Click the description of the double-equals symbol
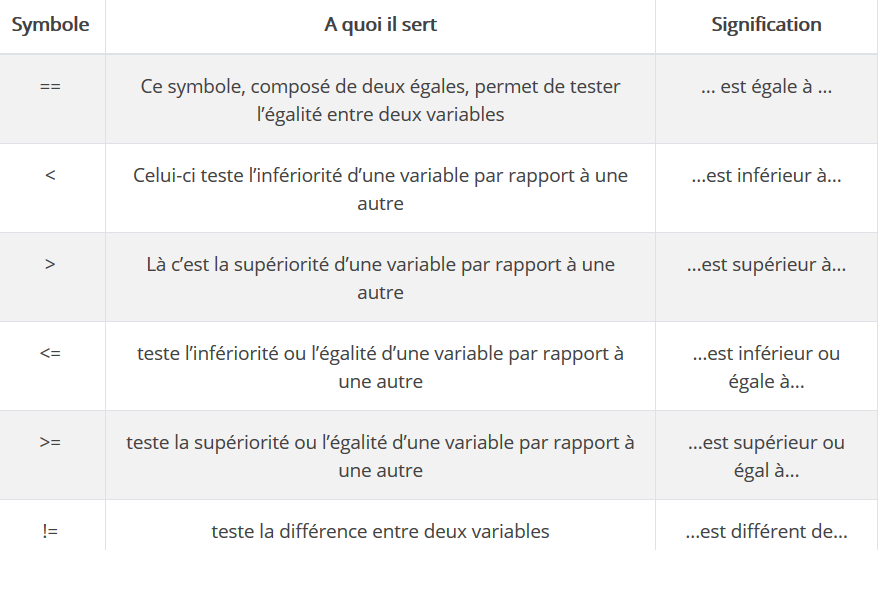 (380, 100)
